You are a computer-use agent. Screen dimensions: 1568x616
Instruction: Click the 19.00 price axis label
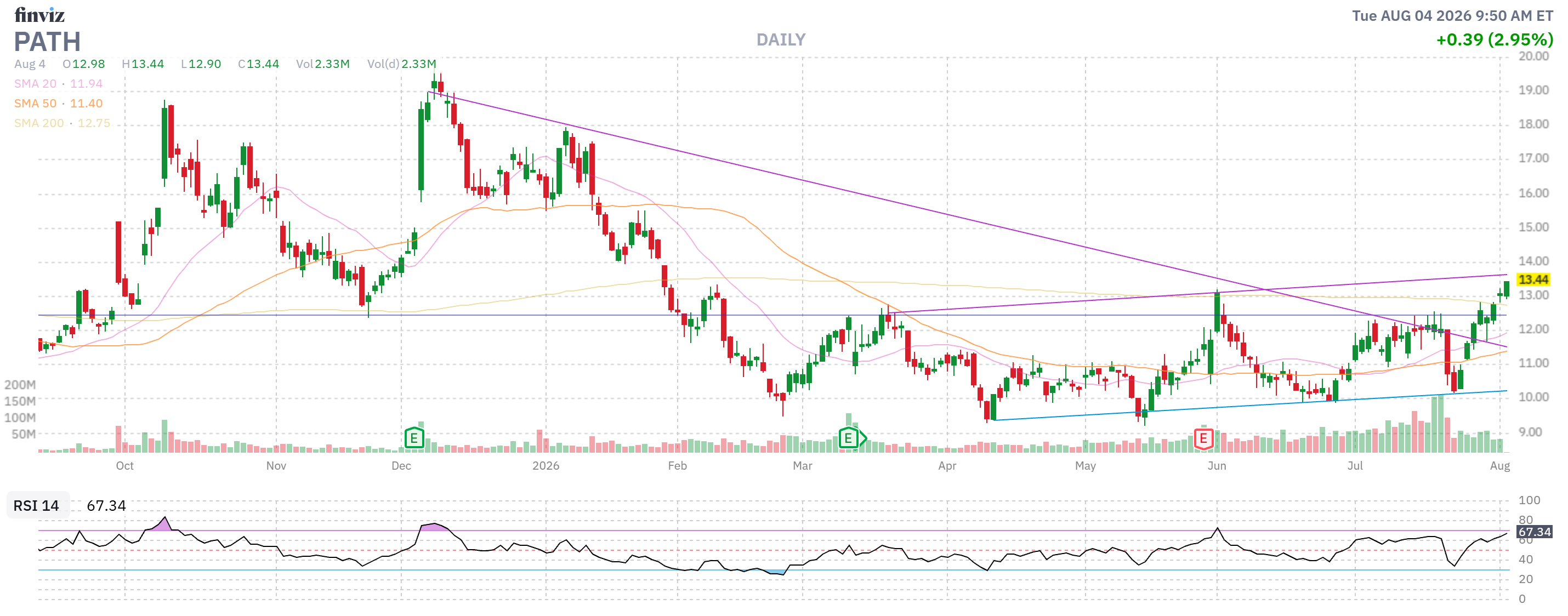[1533, 90]
